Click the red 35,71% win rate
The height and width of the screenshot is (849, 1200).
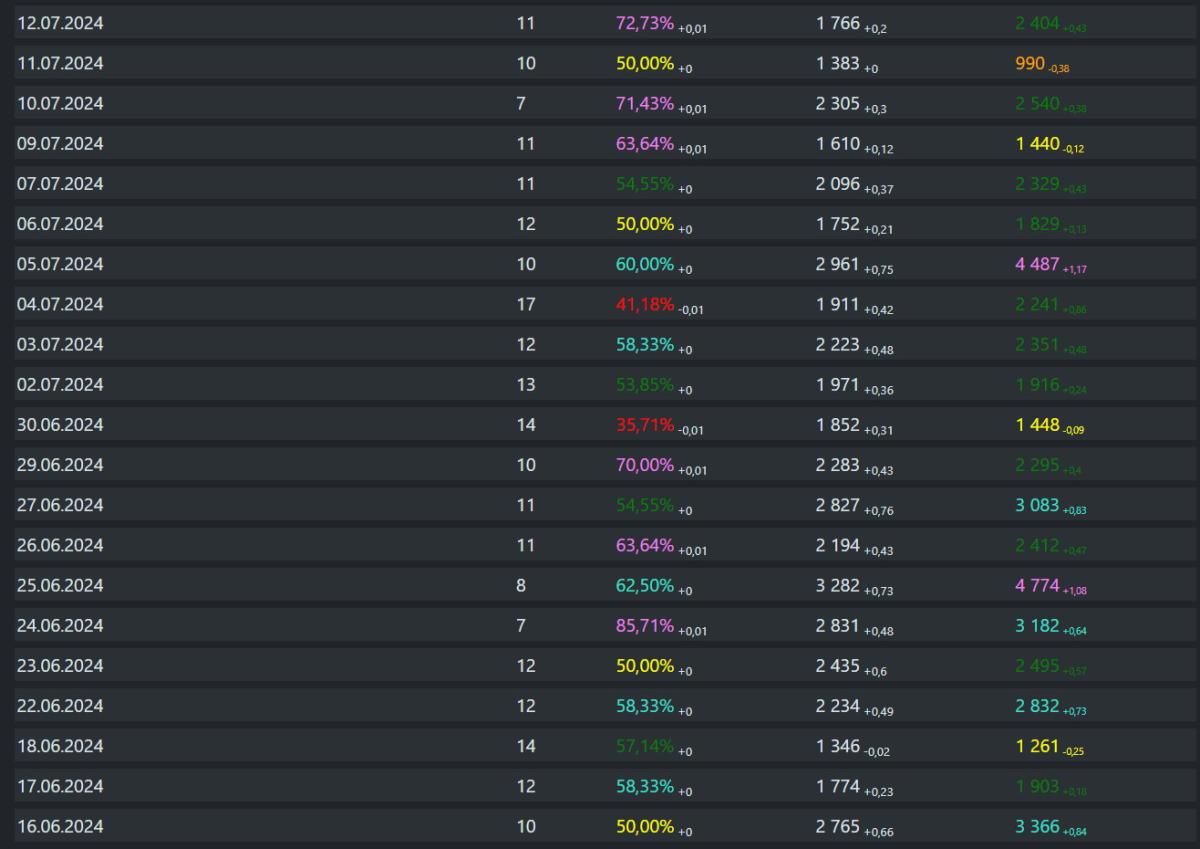pyautogui.click(x=645, y=424)
